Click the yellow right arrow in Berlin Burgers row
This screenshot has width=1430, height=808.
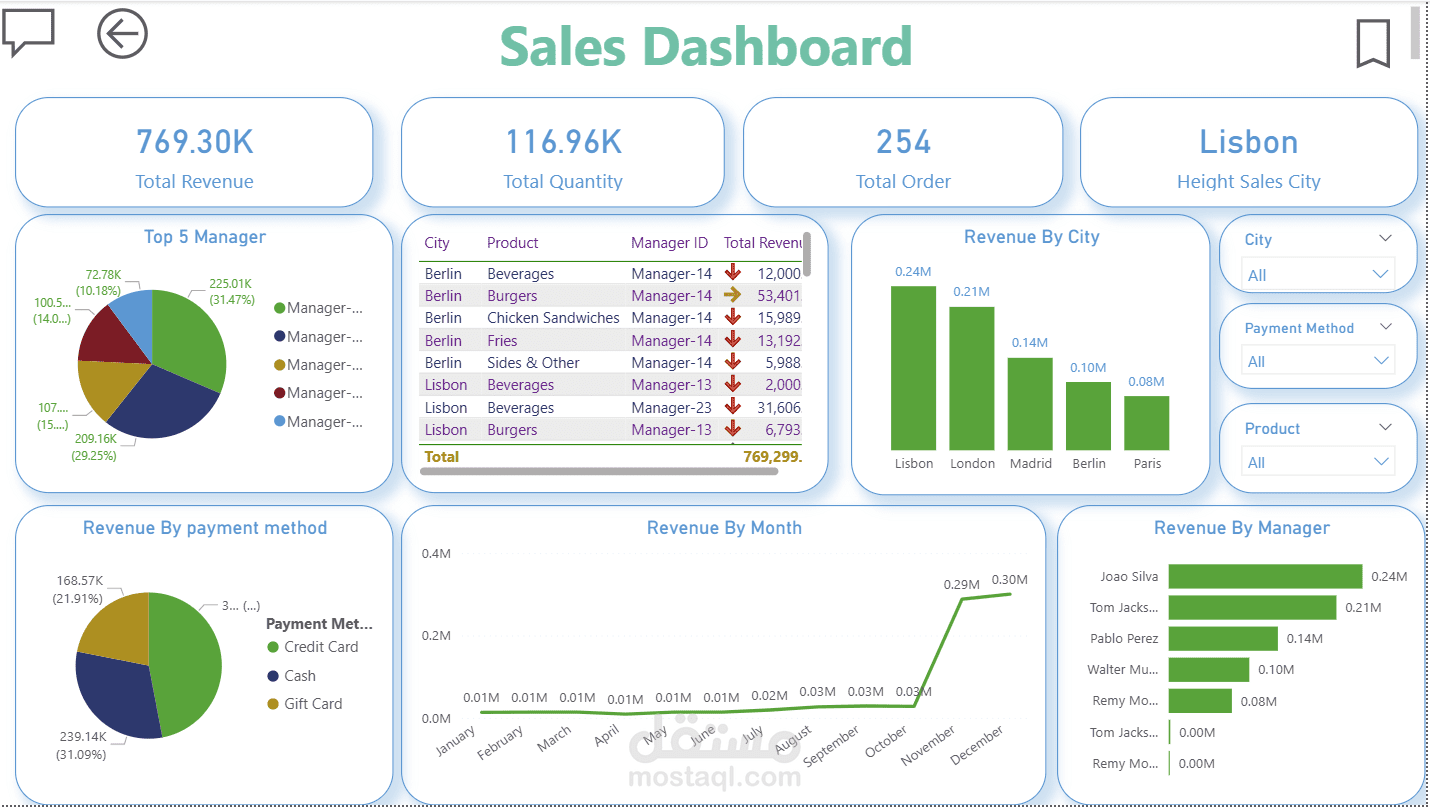733,295
